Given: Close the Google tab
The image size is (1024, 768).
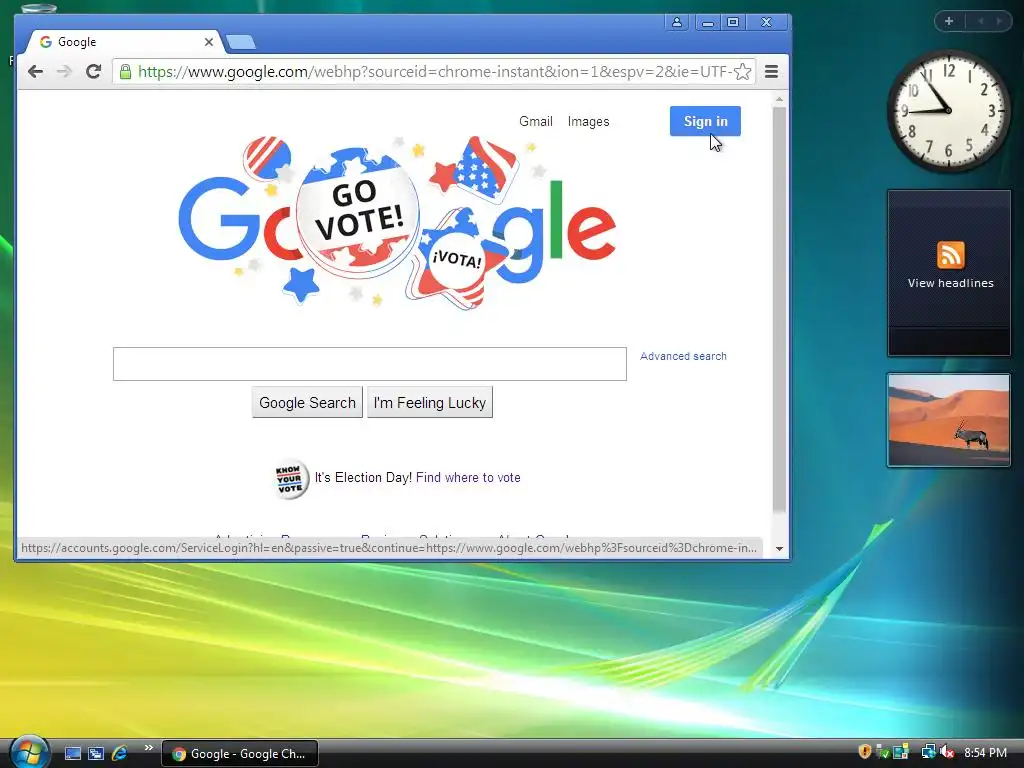Looking at the screenshot, I should point(208,42).
